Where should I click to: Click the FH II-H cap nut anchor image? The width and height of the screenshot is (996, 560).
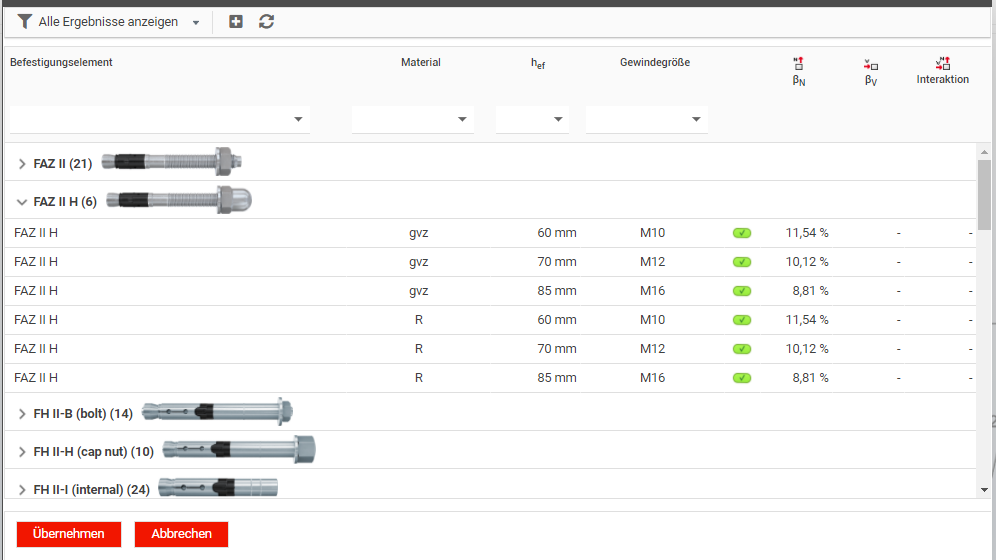[x=239, y=450]
